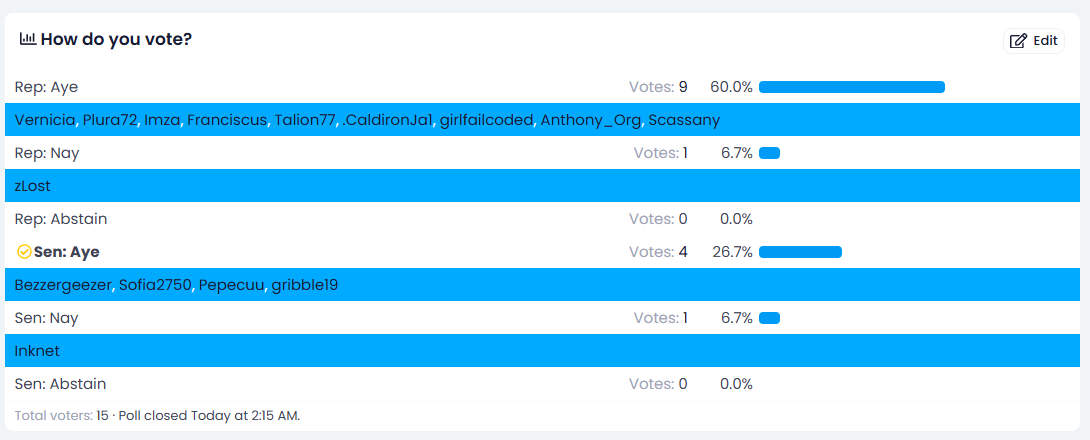Click voter girlfailcoded's name
This screenshot has width=1090, height=440.
[x=486, y=120]
